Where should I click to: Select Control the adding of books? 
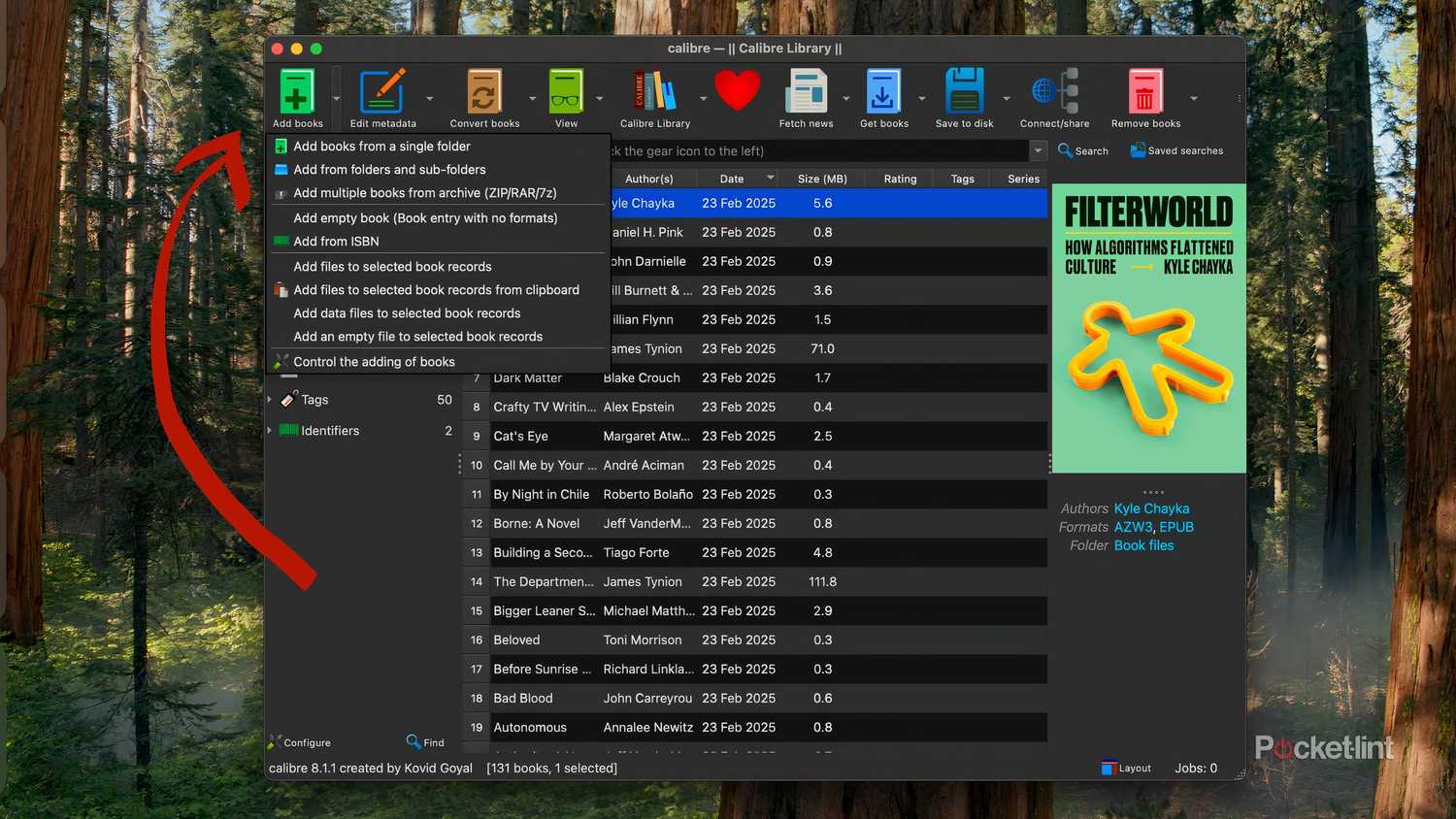click(438, 362)
